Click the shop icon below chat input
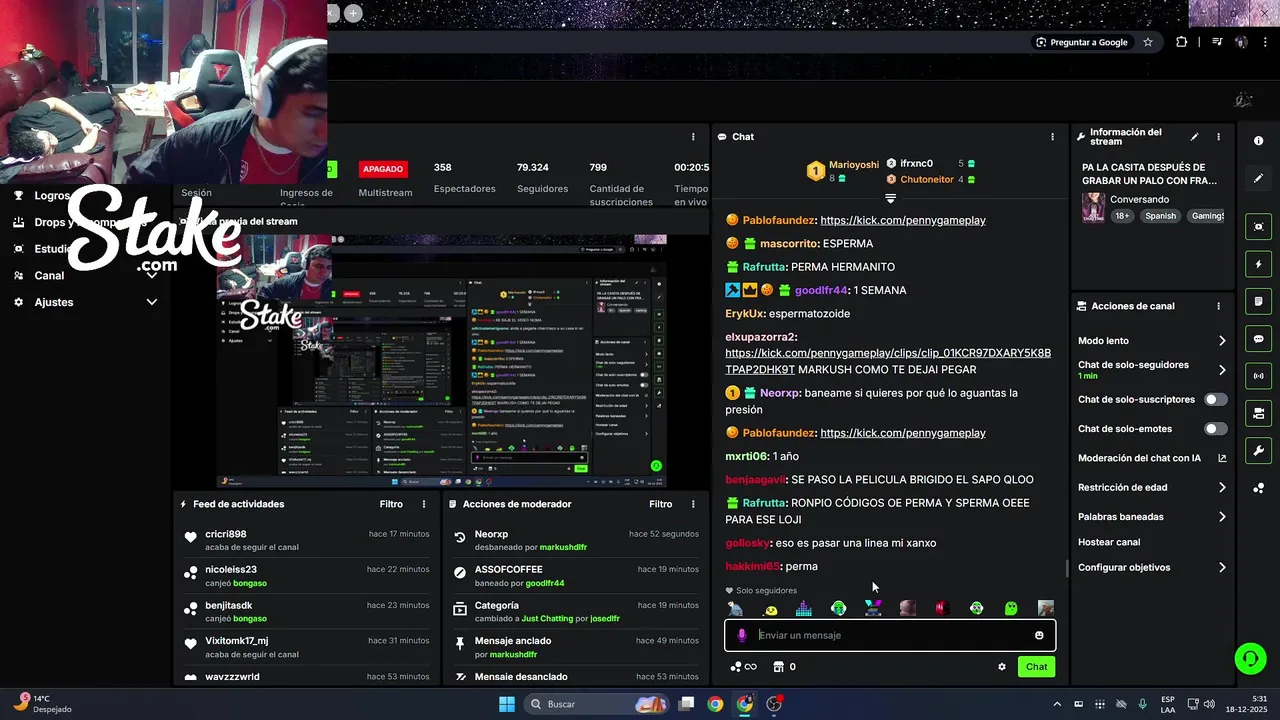Screen dimensions: 1280x720 pyautogui.click(x=779, y=667)
